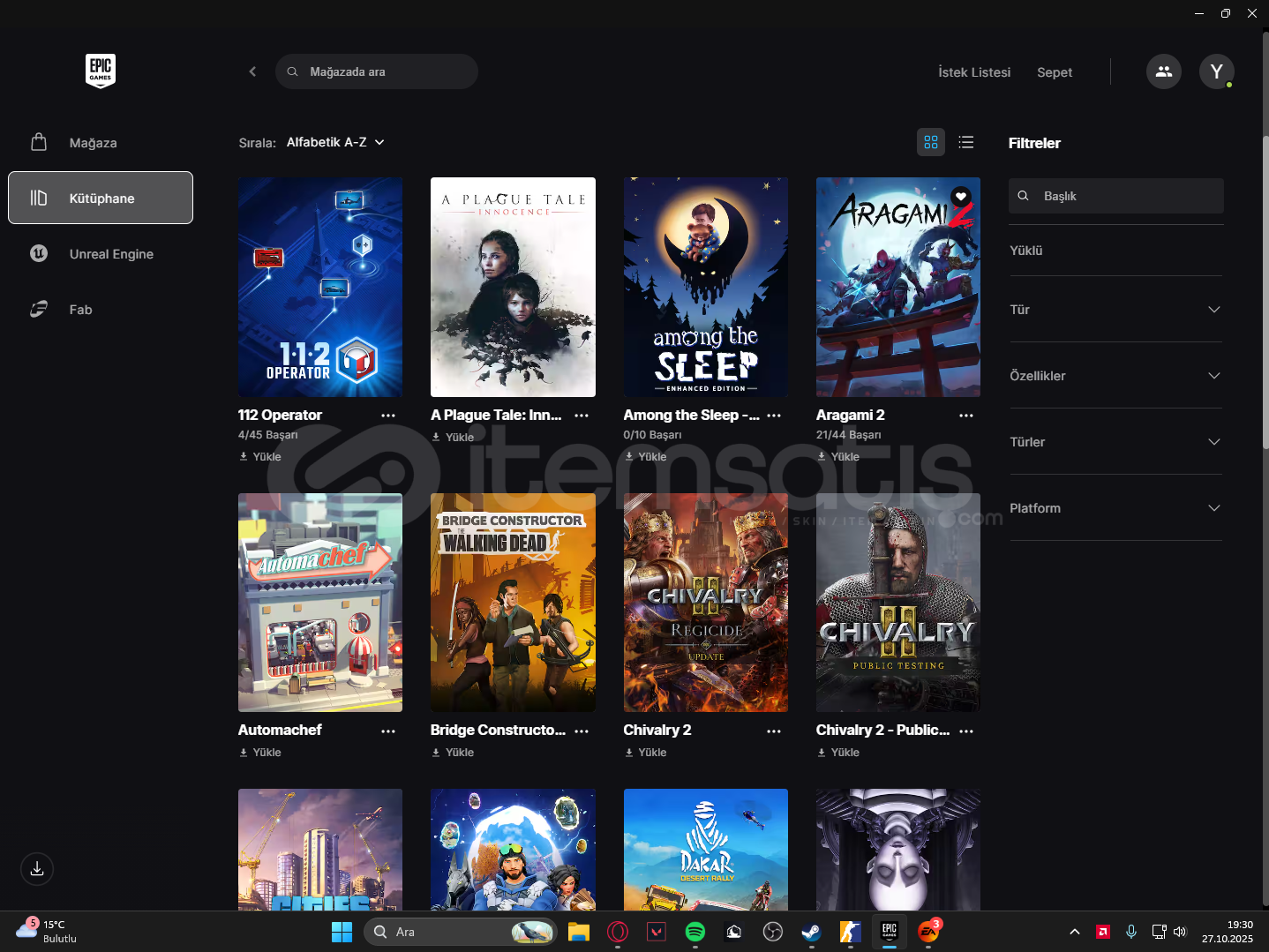Select the Yüklü installed filter

[x=1026, y=251]
